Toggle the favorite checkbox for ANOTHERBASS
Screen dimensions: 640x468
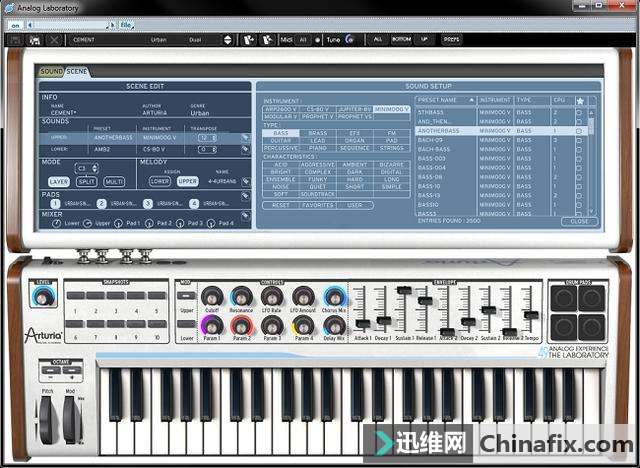click(579, 131)
